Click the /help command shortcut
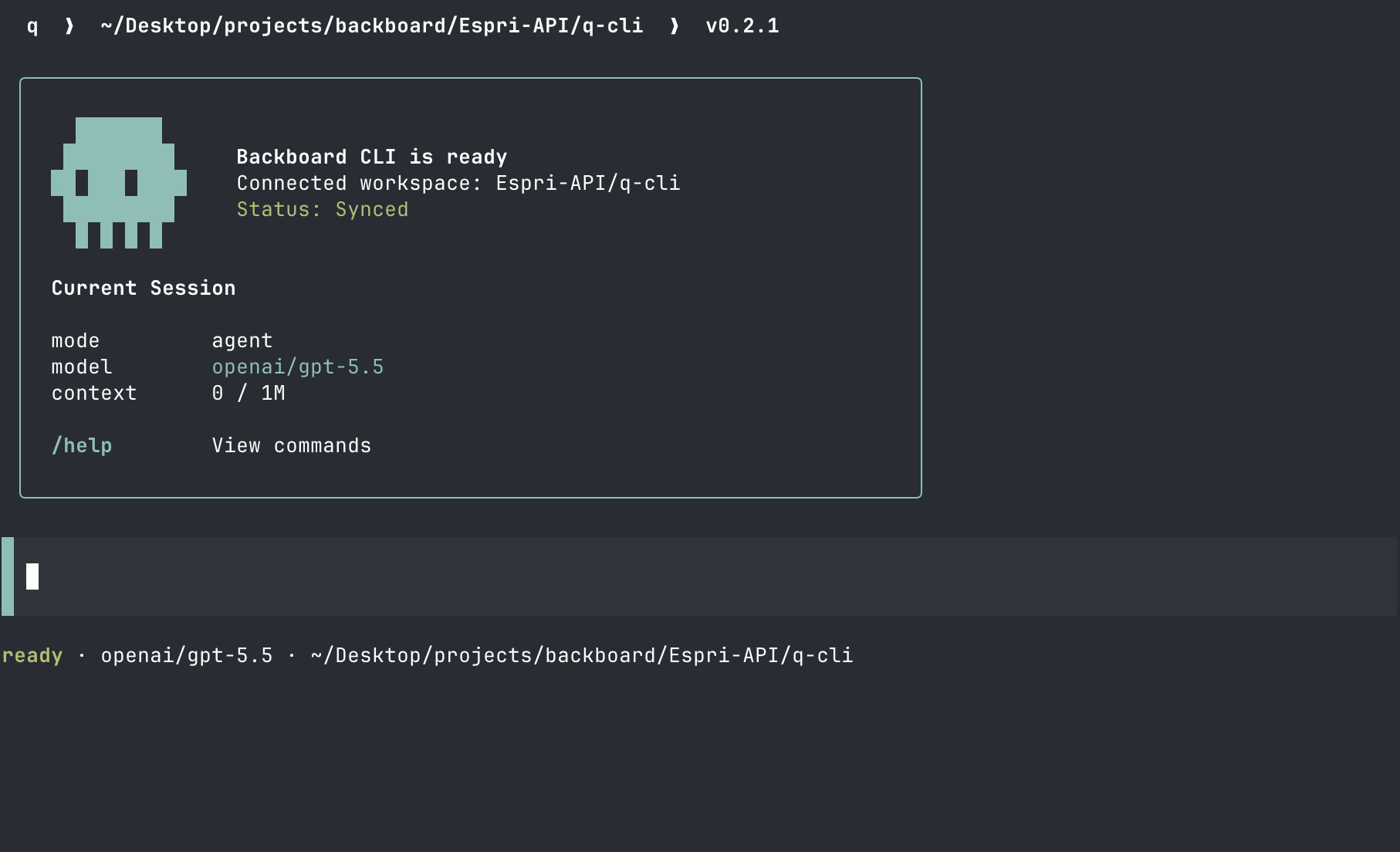The width and height of the screenshot is (1400, 852). [82, 446]
